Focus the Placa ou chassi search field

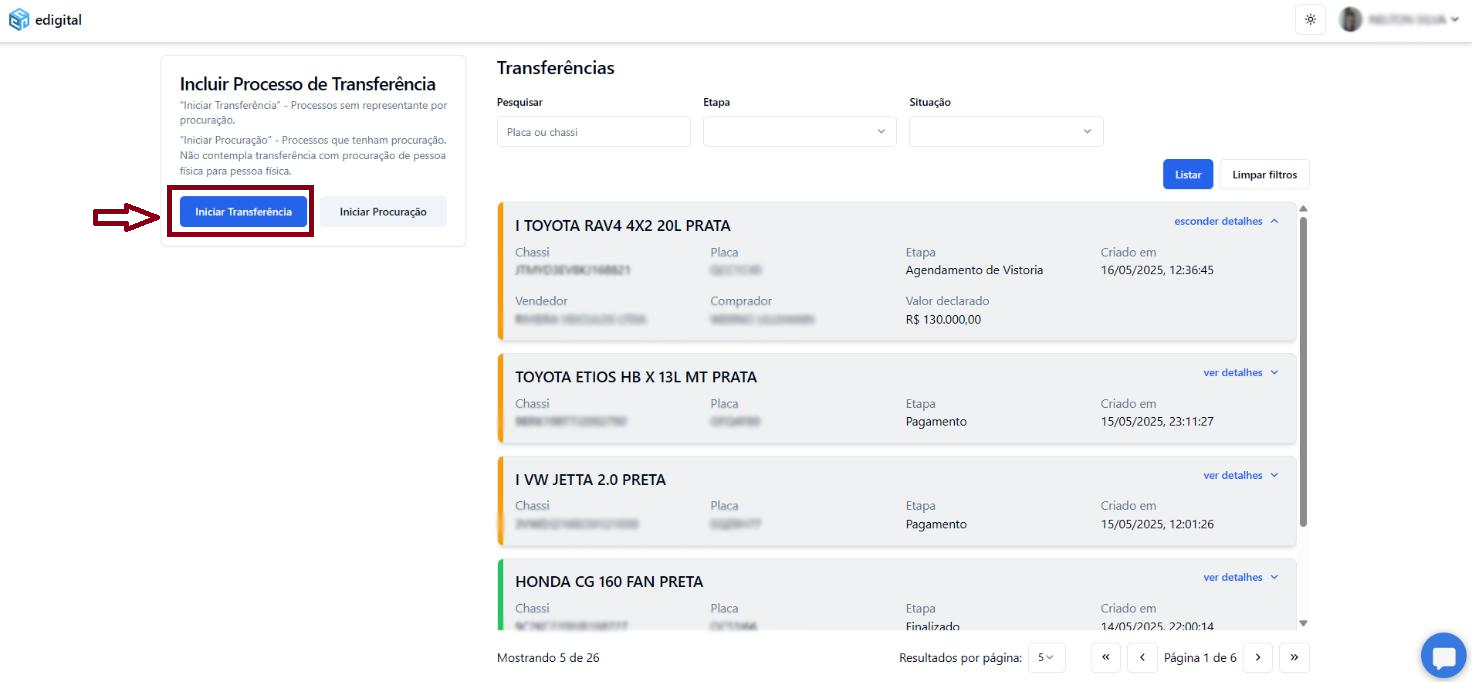[x=593, y=132]
